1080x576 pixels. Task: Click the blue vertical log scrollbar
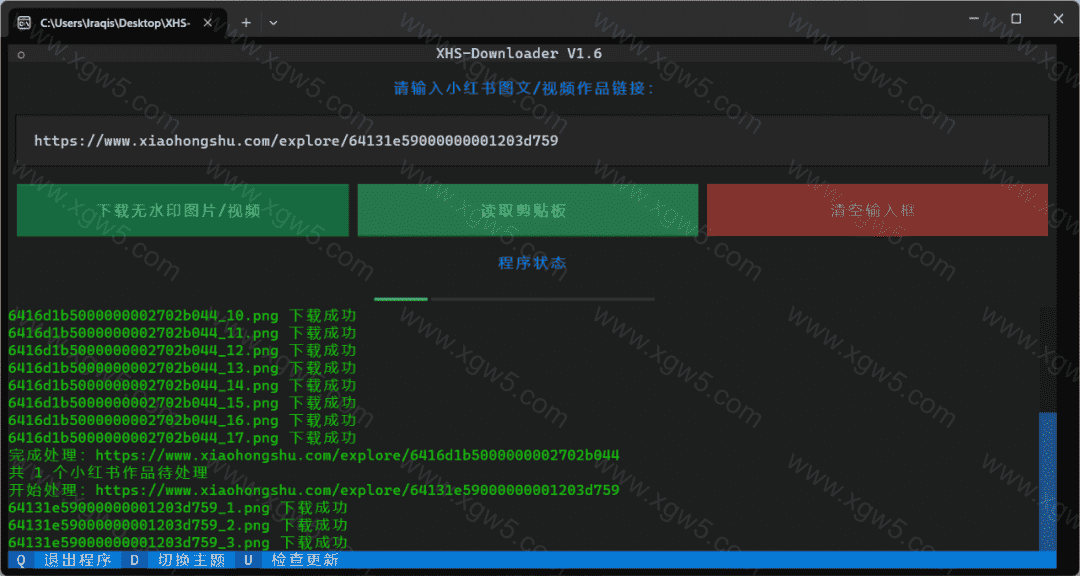pos(1047,480)
